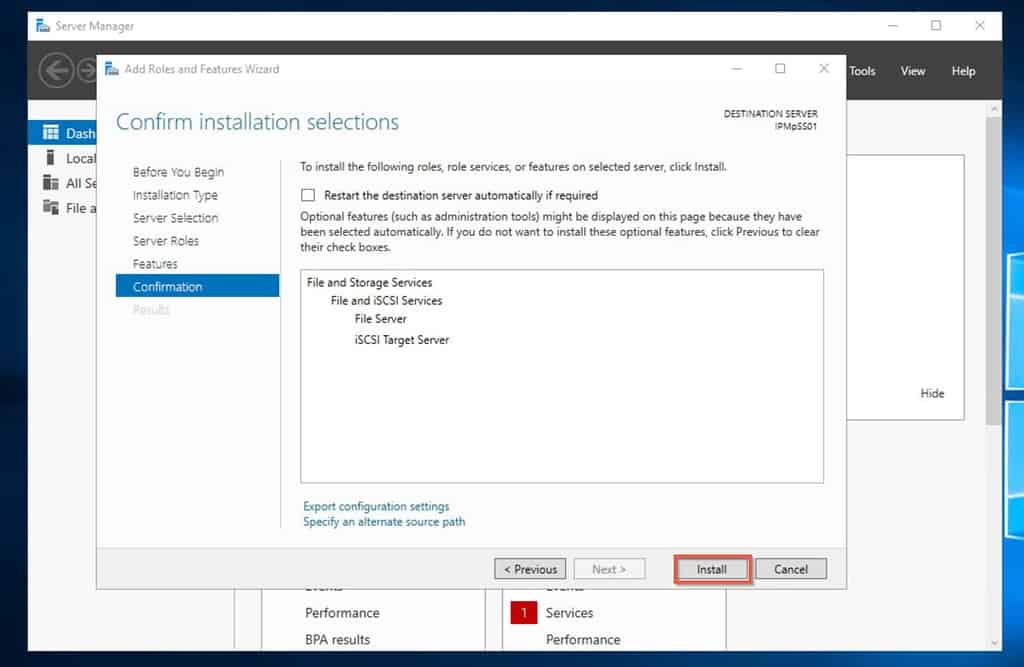Go to the Server Roles step
This screenshot has width=1024, height=667.
pyautogui.click(x=165, y=240)
